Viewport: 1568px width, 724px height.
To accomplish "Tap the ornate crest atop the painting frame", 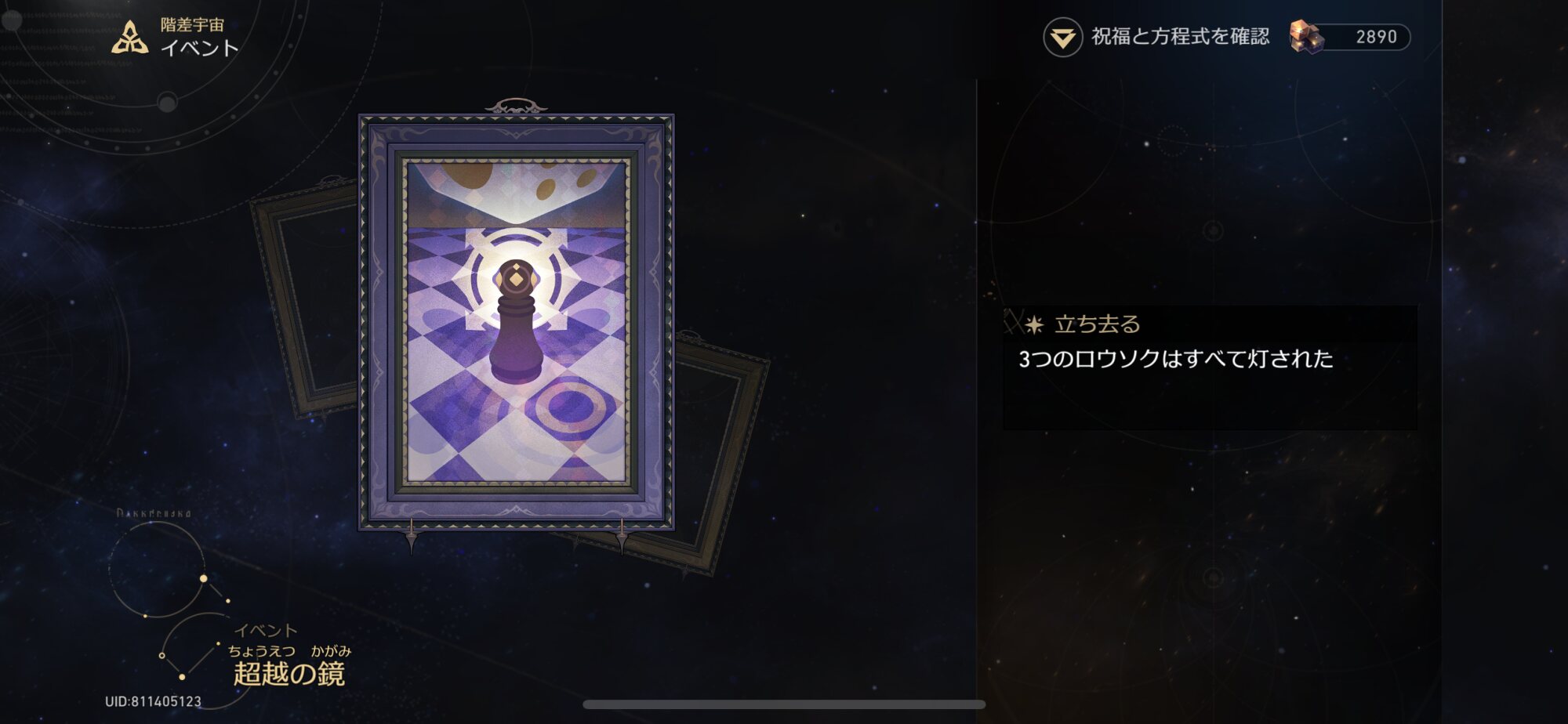I will coord(516,106).
